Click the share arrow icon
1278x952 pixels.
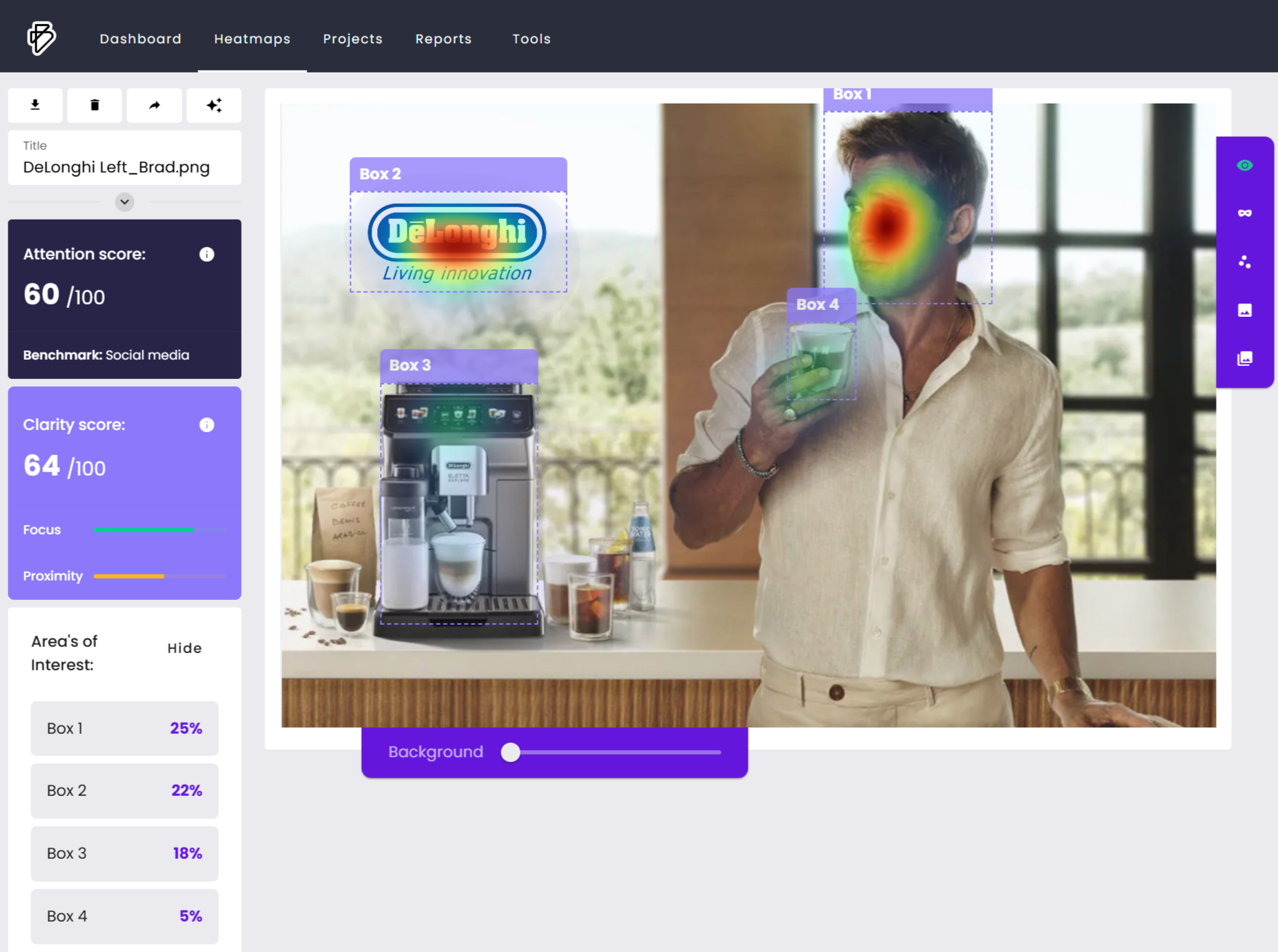tap(154, 105)
